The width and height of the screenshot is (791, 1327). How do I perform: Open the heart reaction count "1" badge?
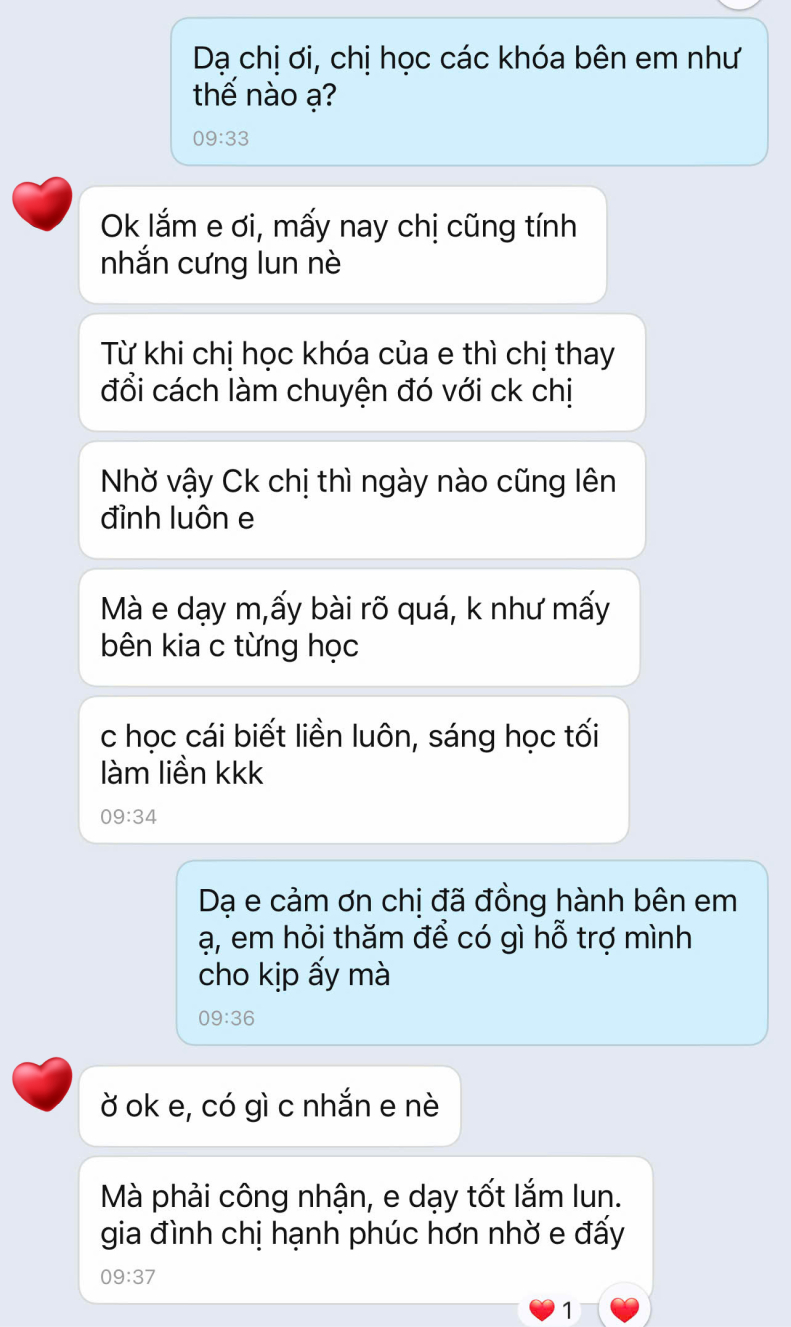point(555,1309)
